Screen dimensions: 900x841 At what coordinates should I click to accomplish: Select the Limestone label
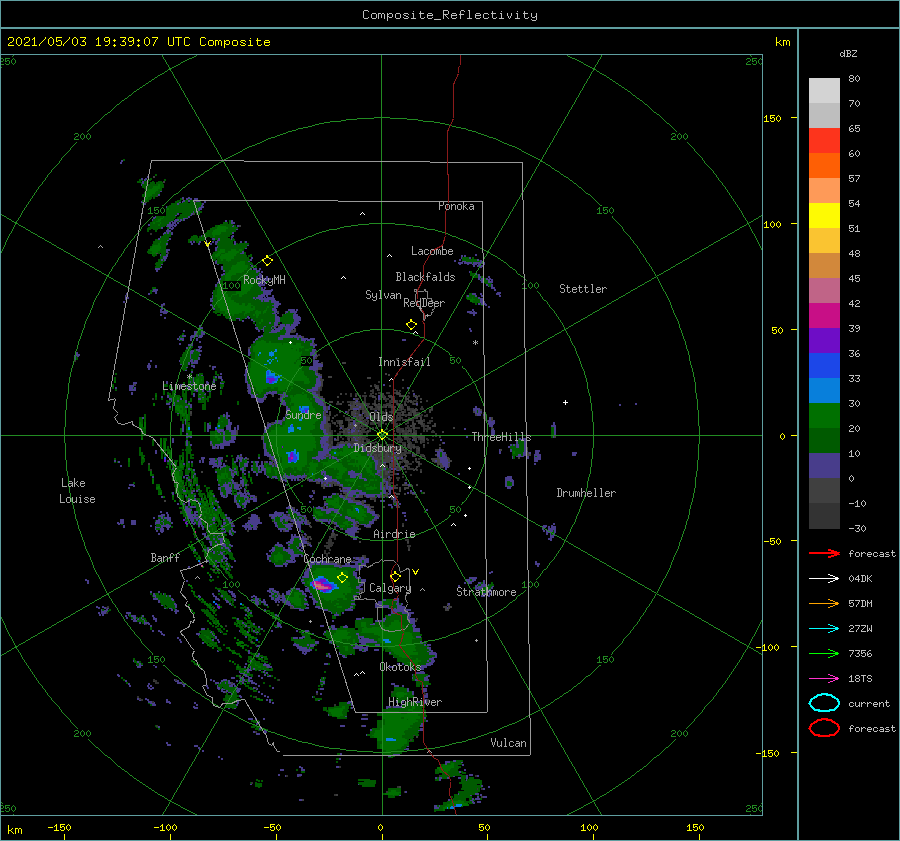point(189,386)
